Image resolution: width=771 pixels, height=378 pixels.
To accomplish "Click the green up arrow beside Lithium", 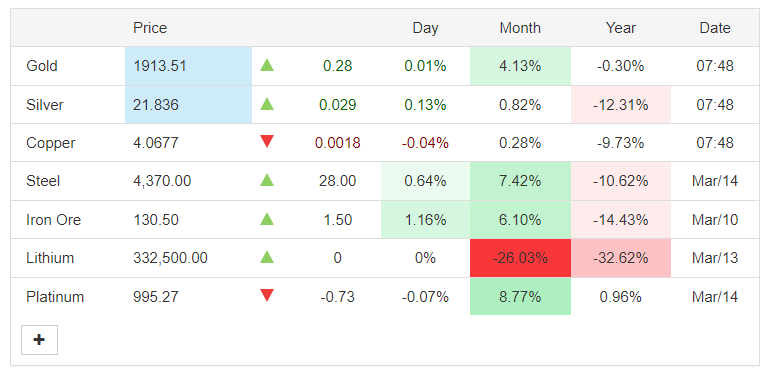I will 267,257.
